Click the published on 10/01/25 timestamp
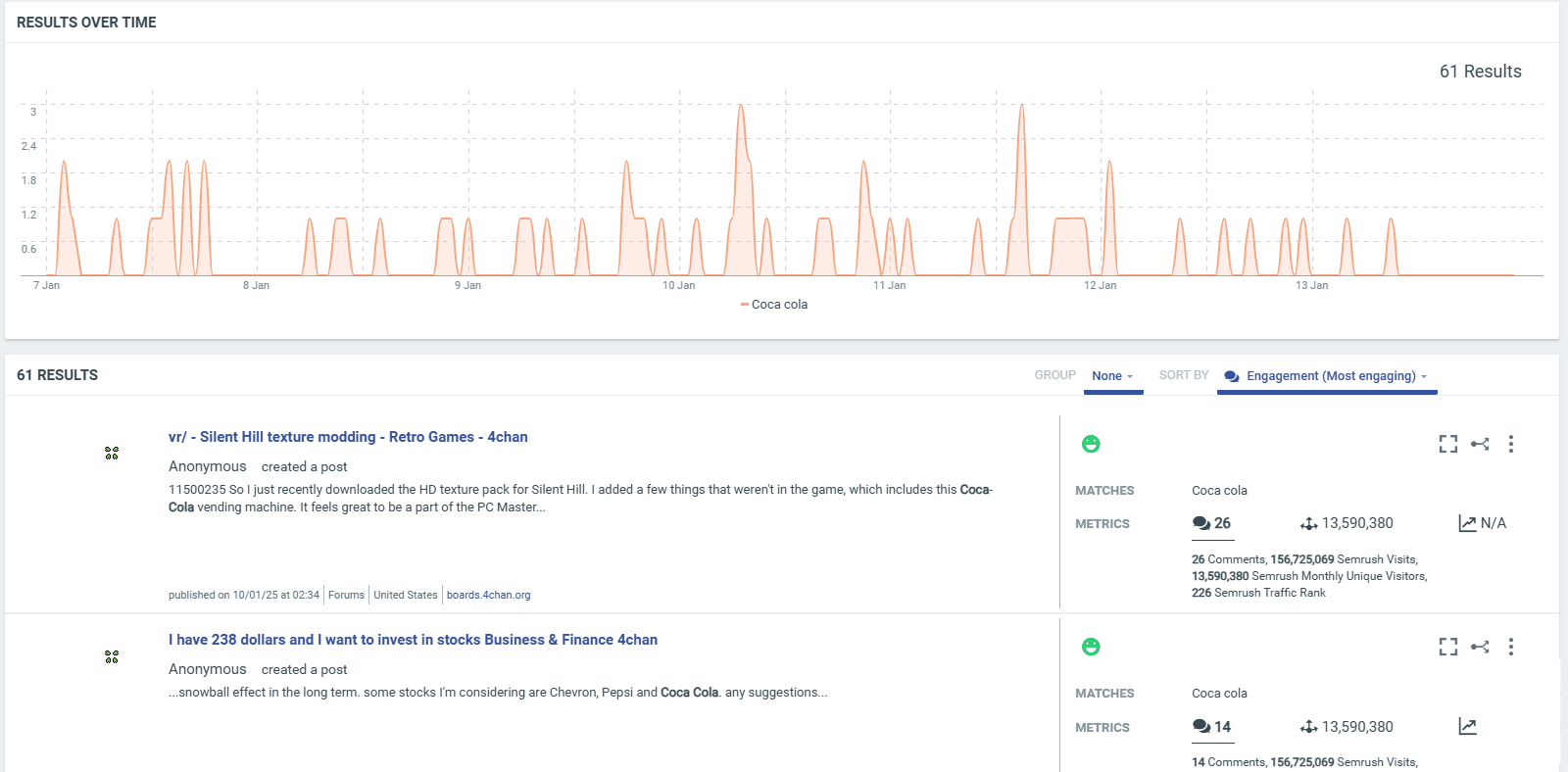The height and width of the screenshot is (772, 1568). coord(244,595)
